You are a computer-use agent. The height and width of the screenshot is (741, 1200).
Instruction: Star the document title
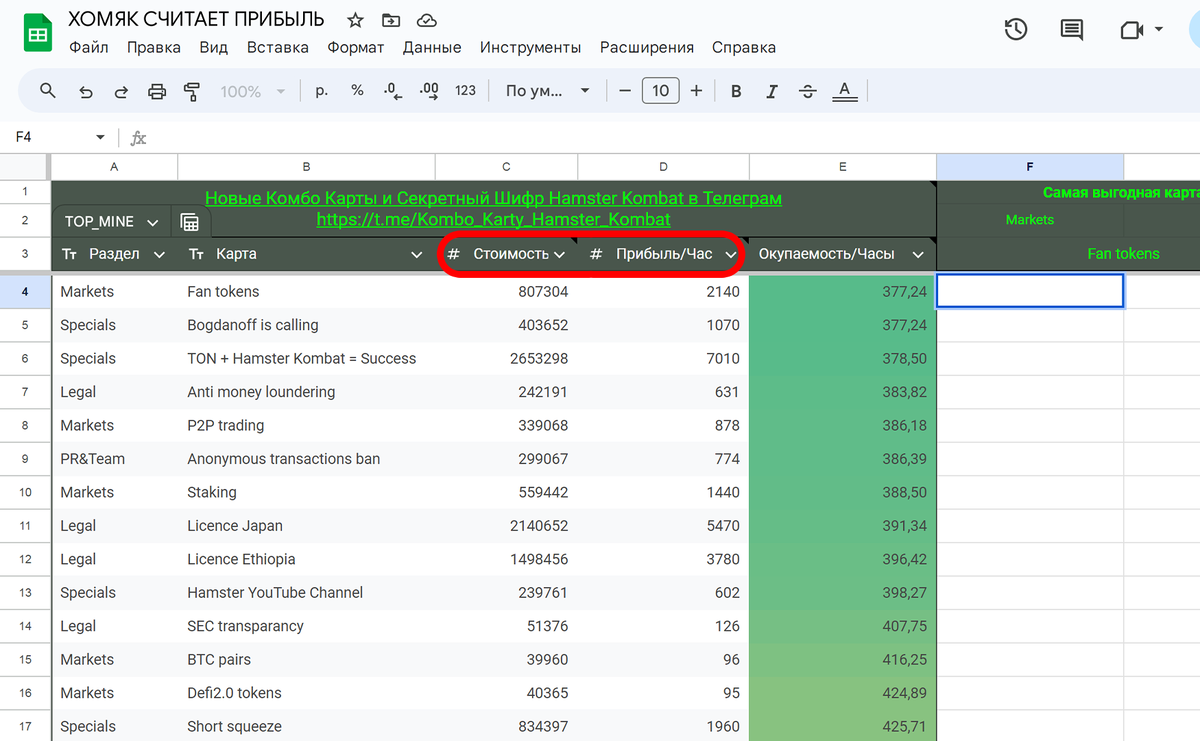pos(355,20)
